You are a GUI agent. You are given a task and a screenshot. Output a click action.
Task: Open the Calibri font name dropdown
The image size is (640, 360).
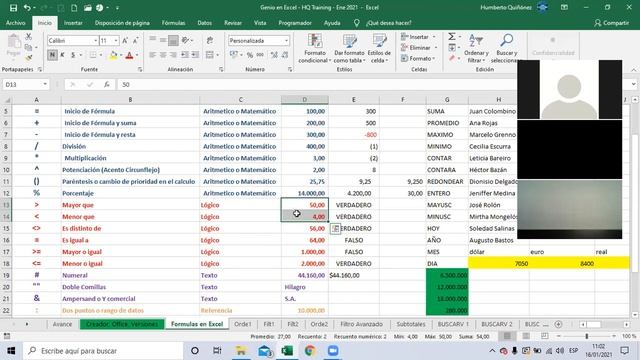click(96, 40)
